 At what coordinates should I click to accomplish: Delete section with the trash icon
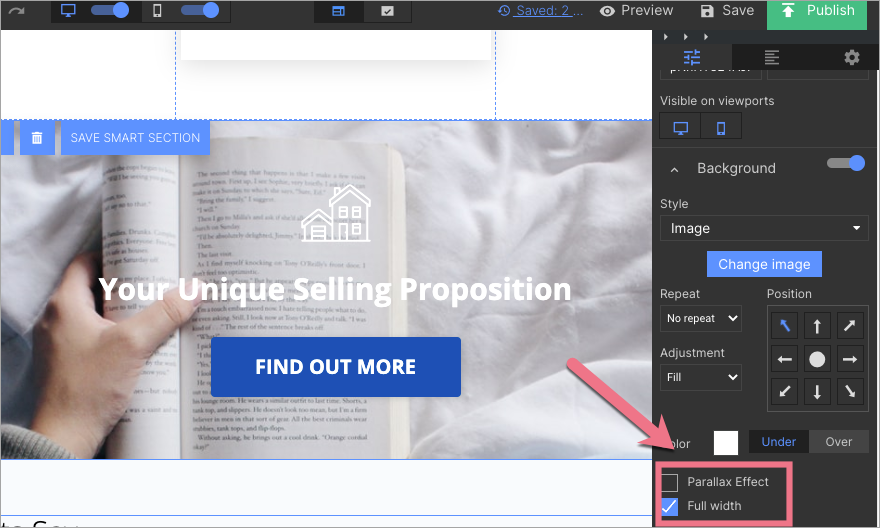coord(37,138)
